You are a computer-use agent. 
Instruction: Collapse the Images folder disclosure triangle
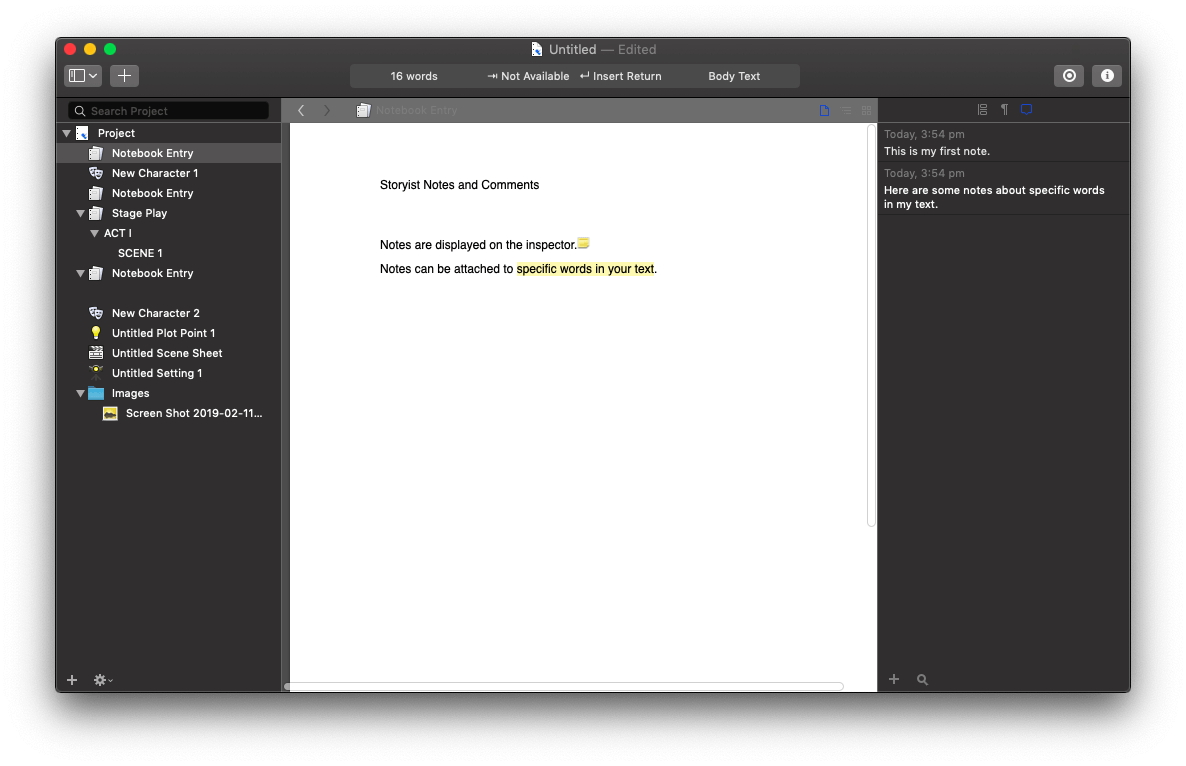coord(80,393)
